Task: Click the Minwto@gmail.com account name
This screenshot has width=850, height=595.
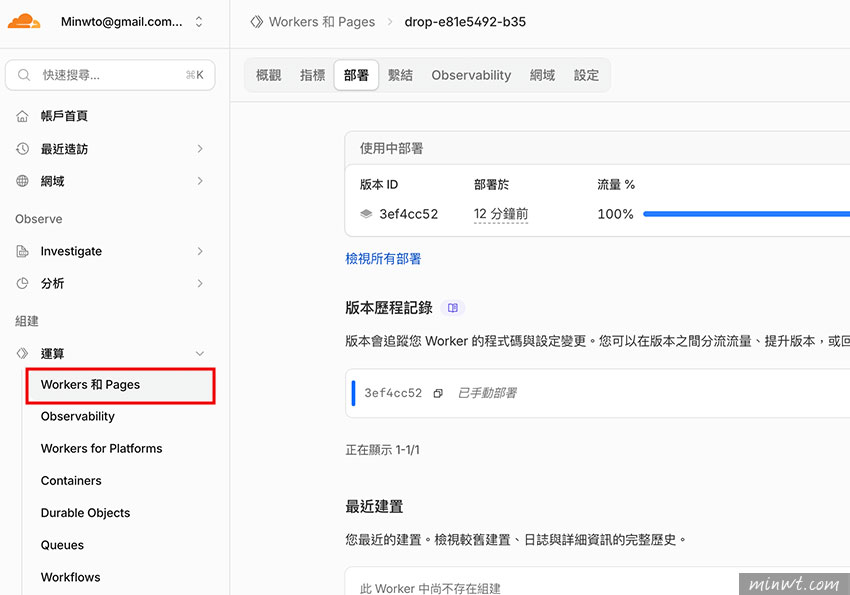Action: (x=121, y=22)
